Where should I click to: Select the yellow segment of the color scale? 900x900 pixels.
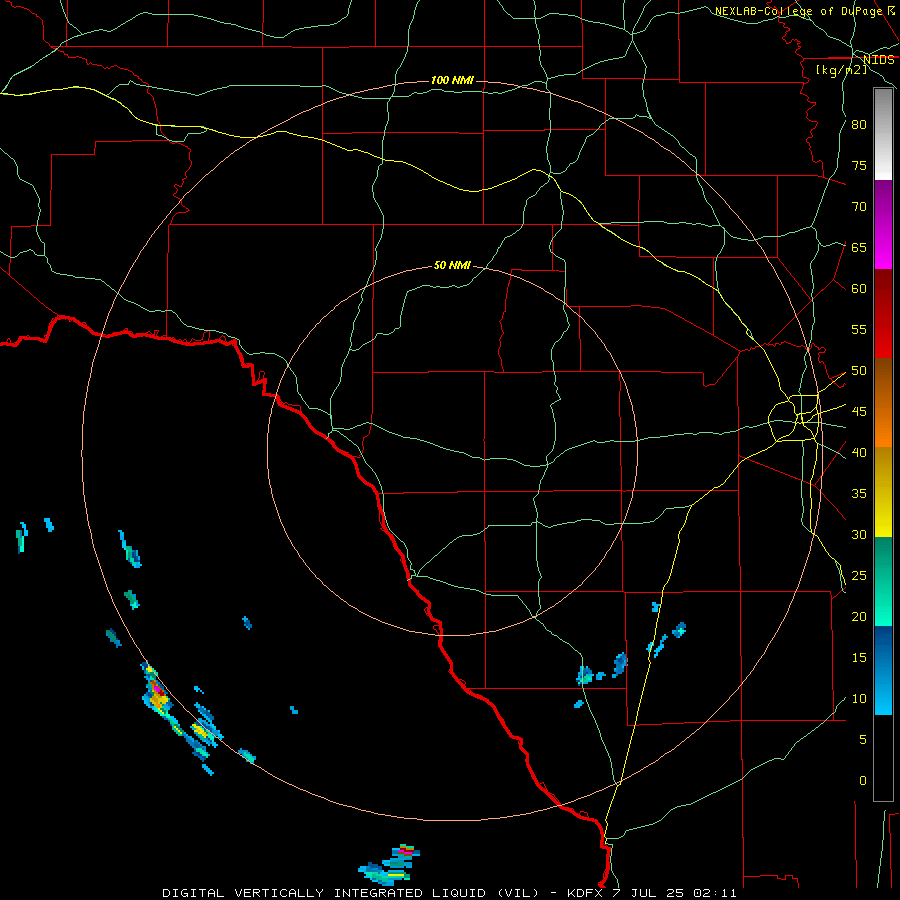pos(883,492)
